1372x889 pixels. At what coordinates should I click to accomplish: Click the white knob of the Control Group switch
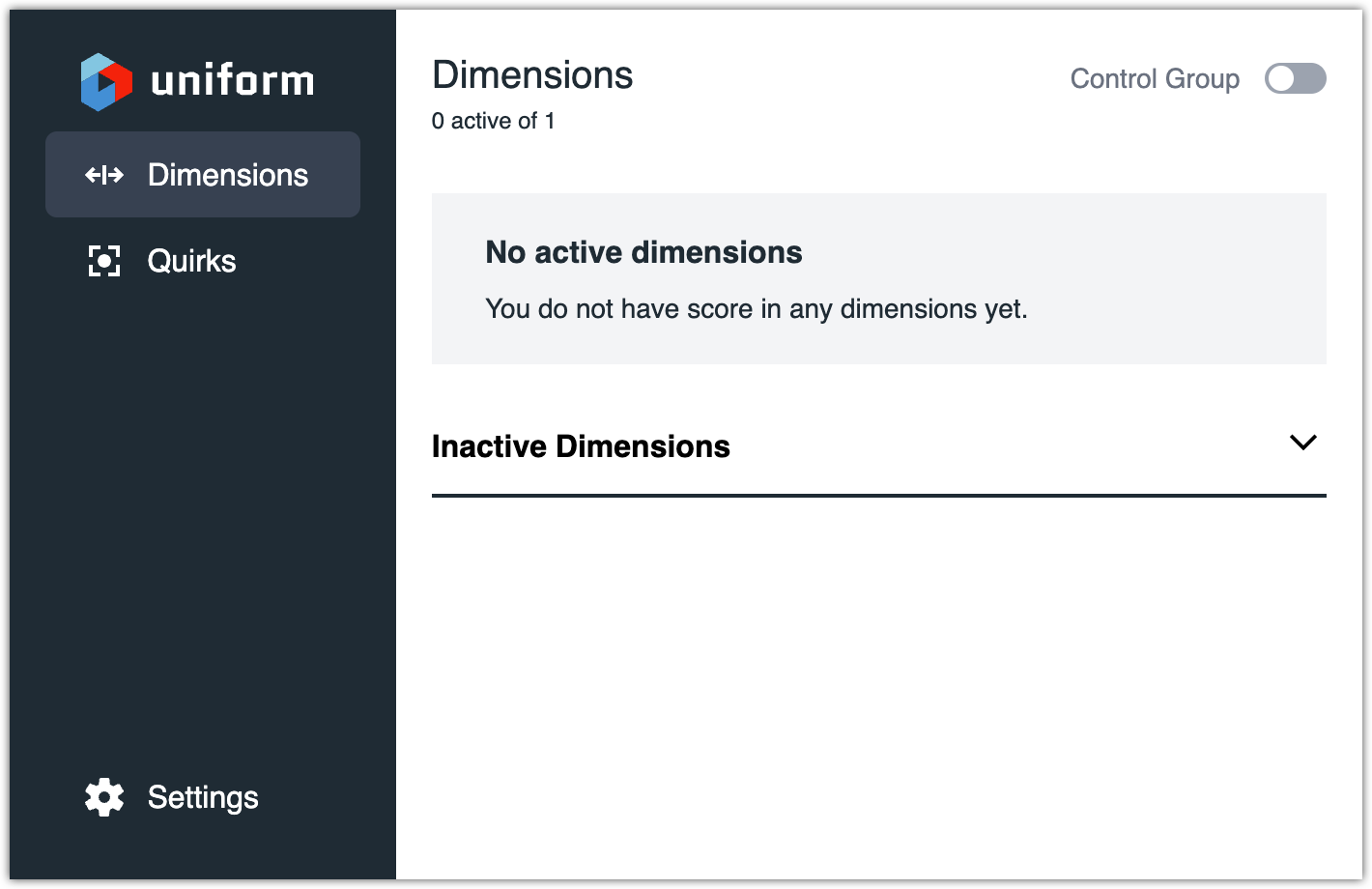(x=1281, y=79)
